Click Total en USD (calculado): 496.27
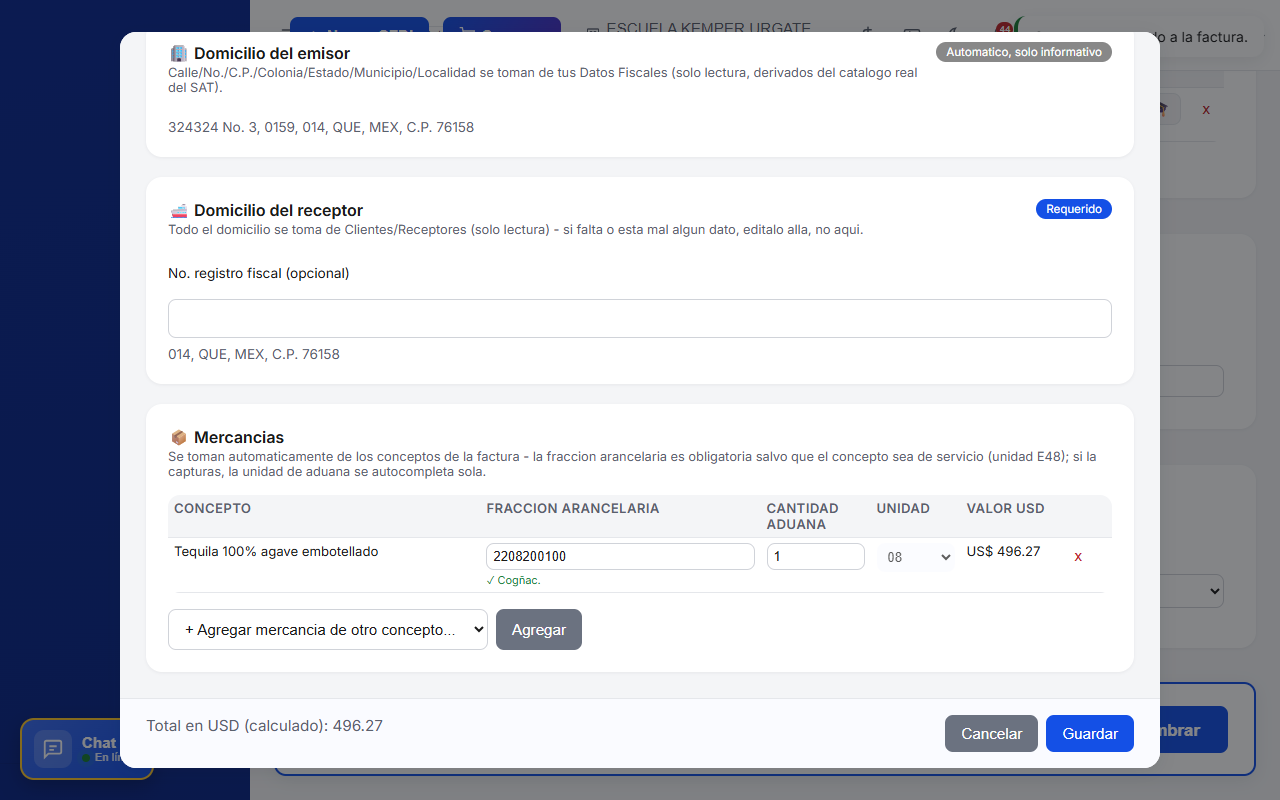 (x=264, y=726)
